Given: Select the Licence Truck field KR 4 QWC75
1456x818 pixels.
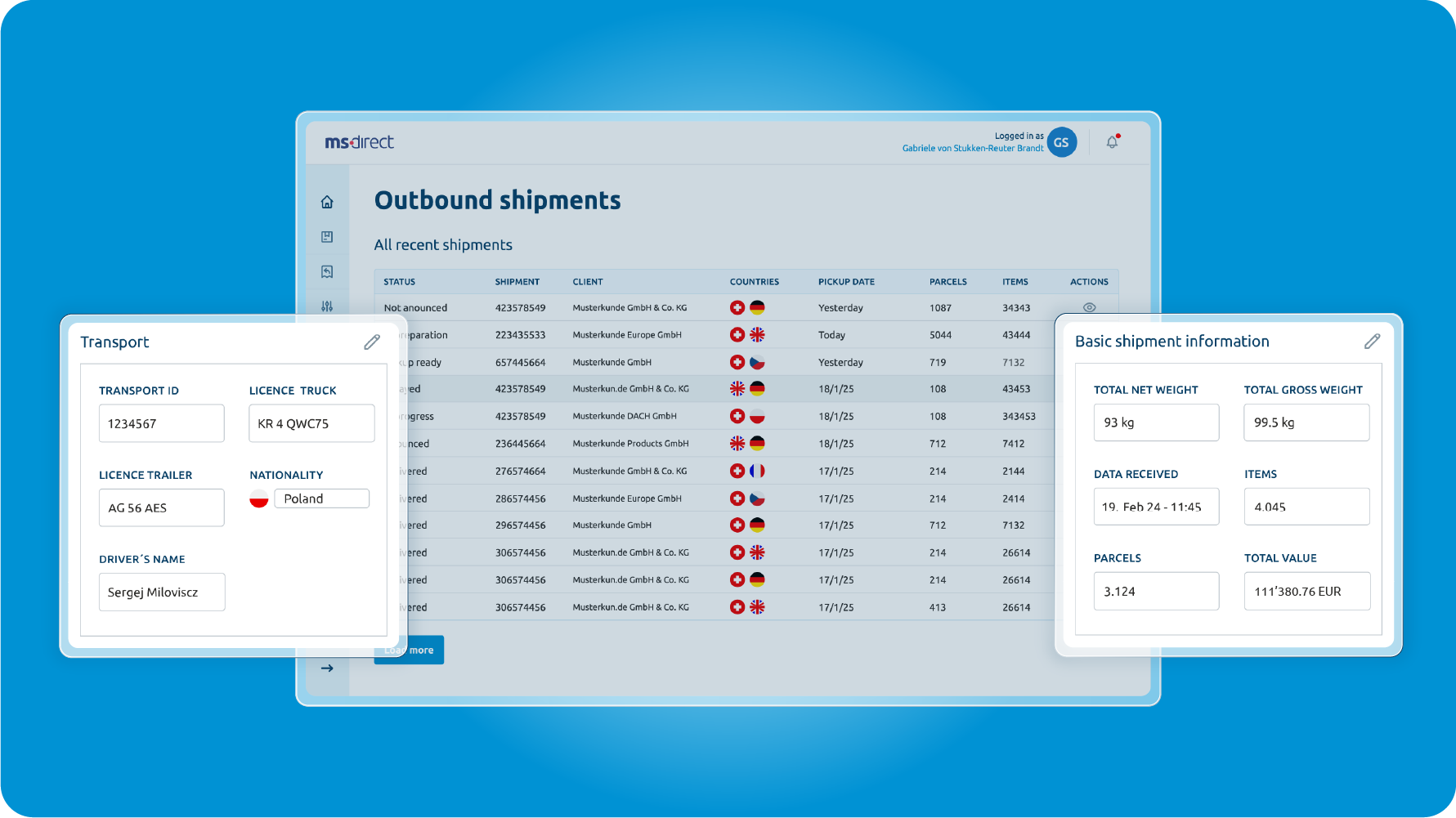Looking at the screenshot, I should 311,423.
